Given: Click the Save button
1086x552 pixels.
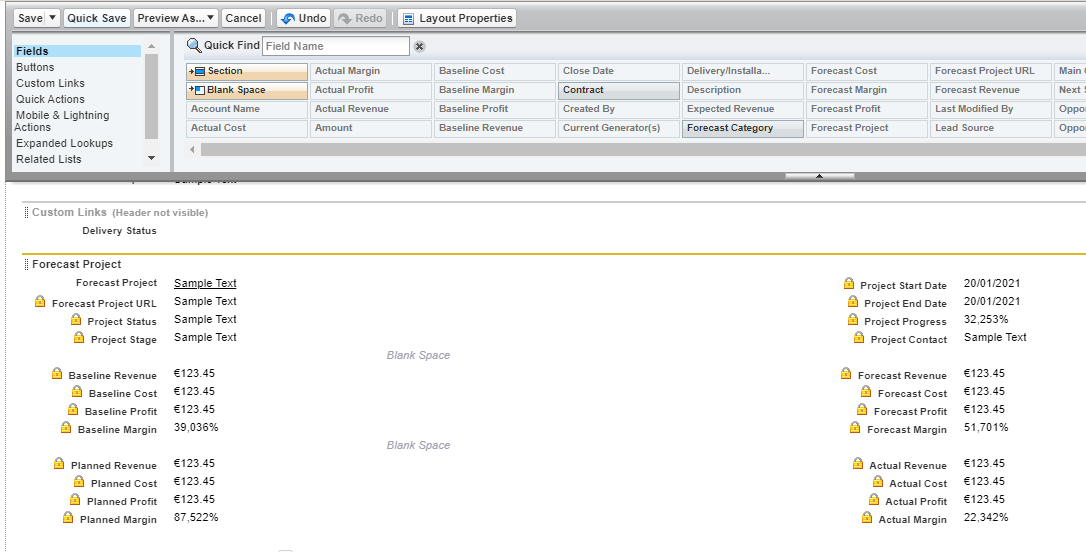Looking at the screenshot, I should pyautogui.click(x=30, y=18).
